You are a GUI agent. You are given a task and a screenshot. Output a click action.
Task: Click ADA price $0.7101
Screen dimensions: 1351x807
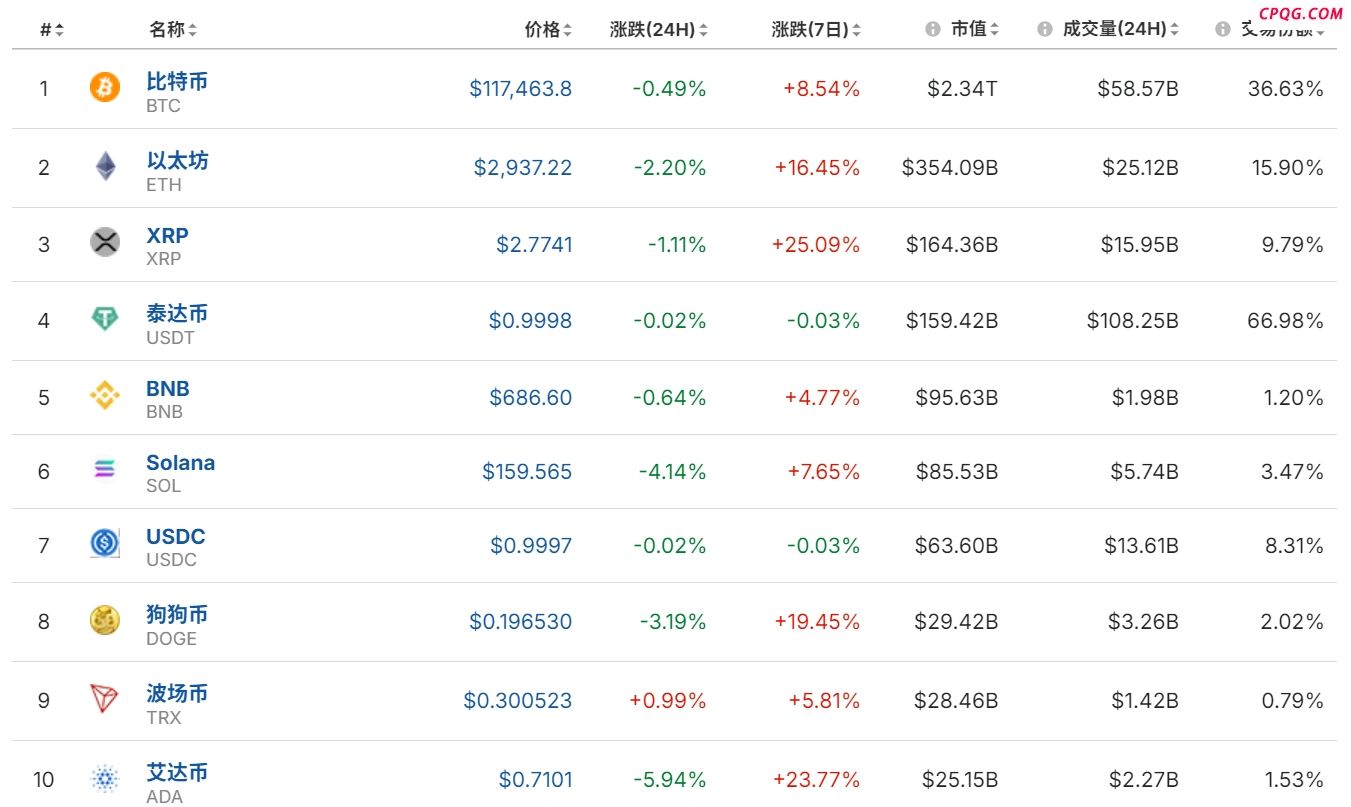click(x=536, y=779)
